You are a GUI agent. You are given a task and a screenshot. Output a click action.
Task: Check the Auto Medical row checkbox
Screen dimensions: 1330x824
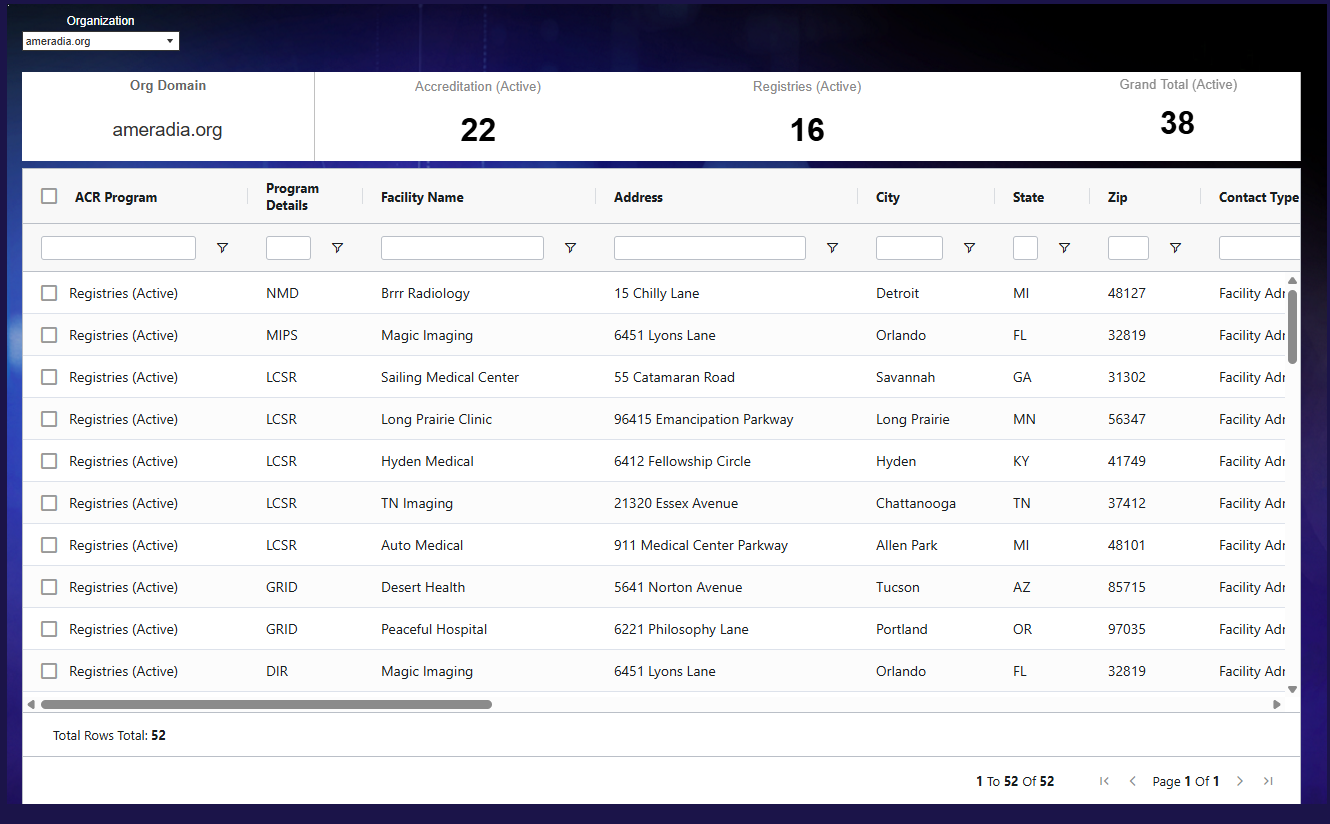[x=49, y=545]
